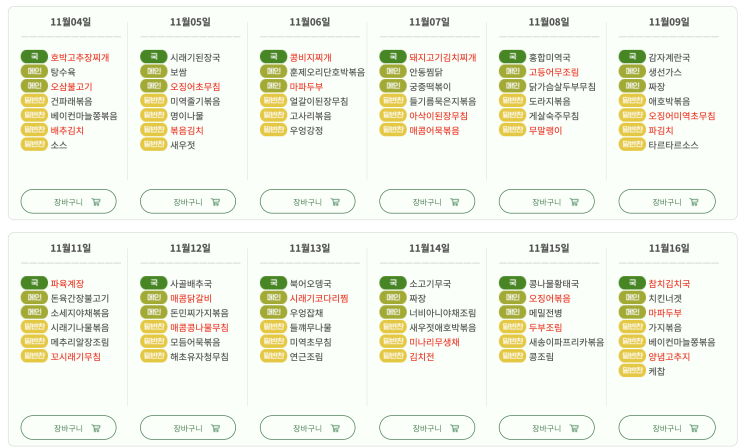The width and height of the screenshot is (743, 447).
Task: Open 매콤닭갈비 from the 11월12일 menu
Action: tap(190, 298)
